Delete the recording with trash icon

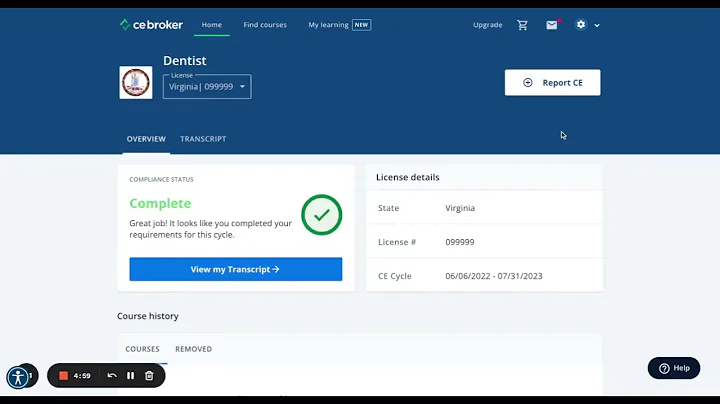click(149, 376)
